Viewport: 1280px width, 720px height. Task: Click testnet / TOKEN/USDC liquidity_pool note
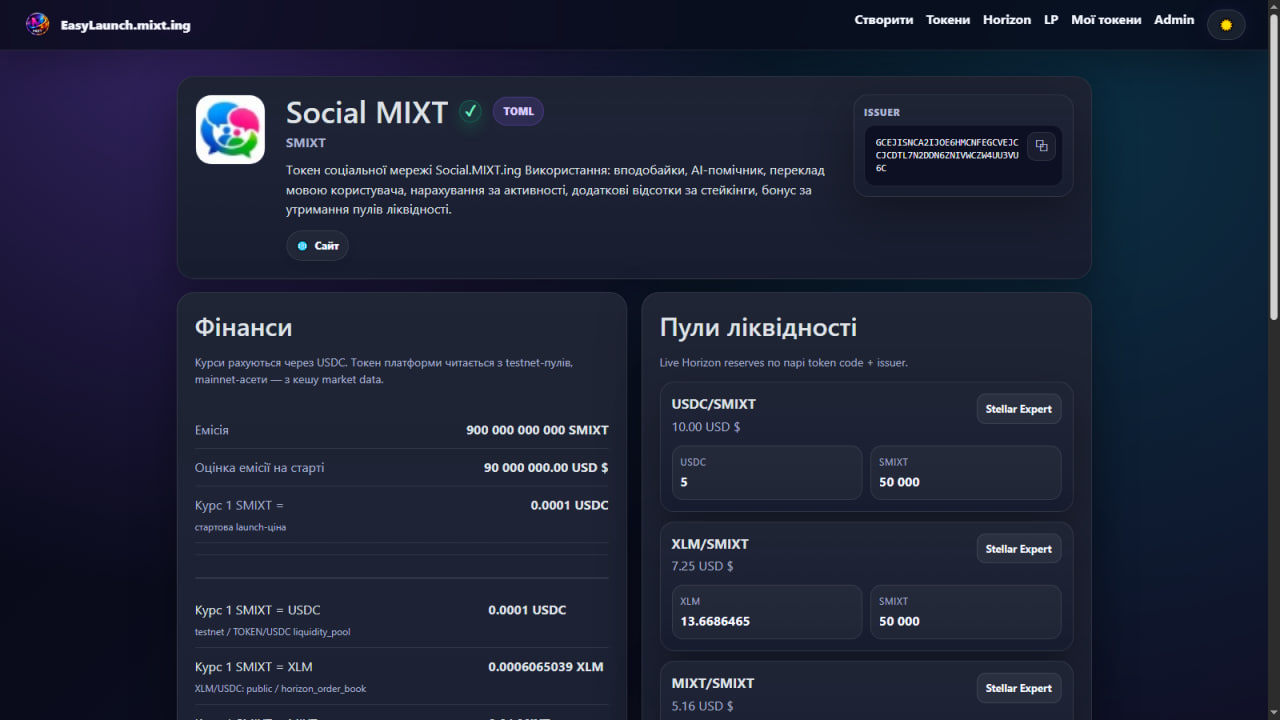pyautogui.click(x=272, y=632)
